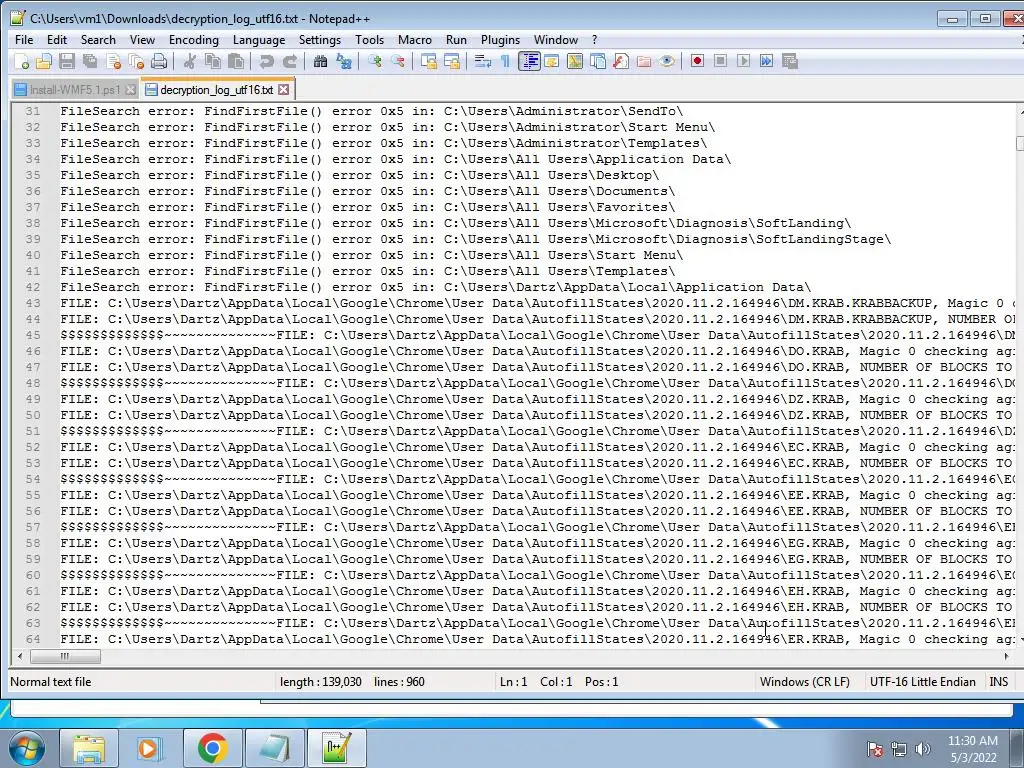Open the Function List panel icon

tap(620, 61)
